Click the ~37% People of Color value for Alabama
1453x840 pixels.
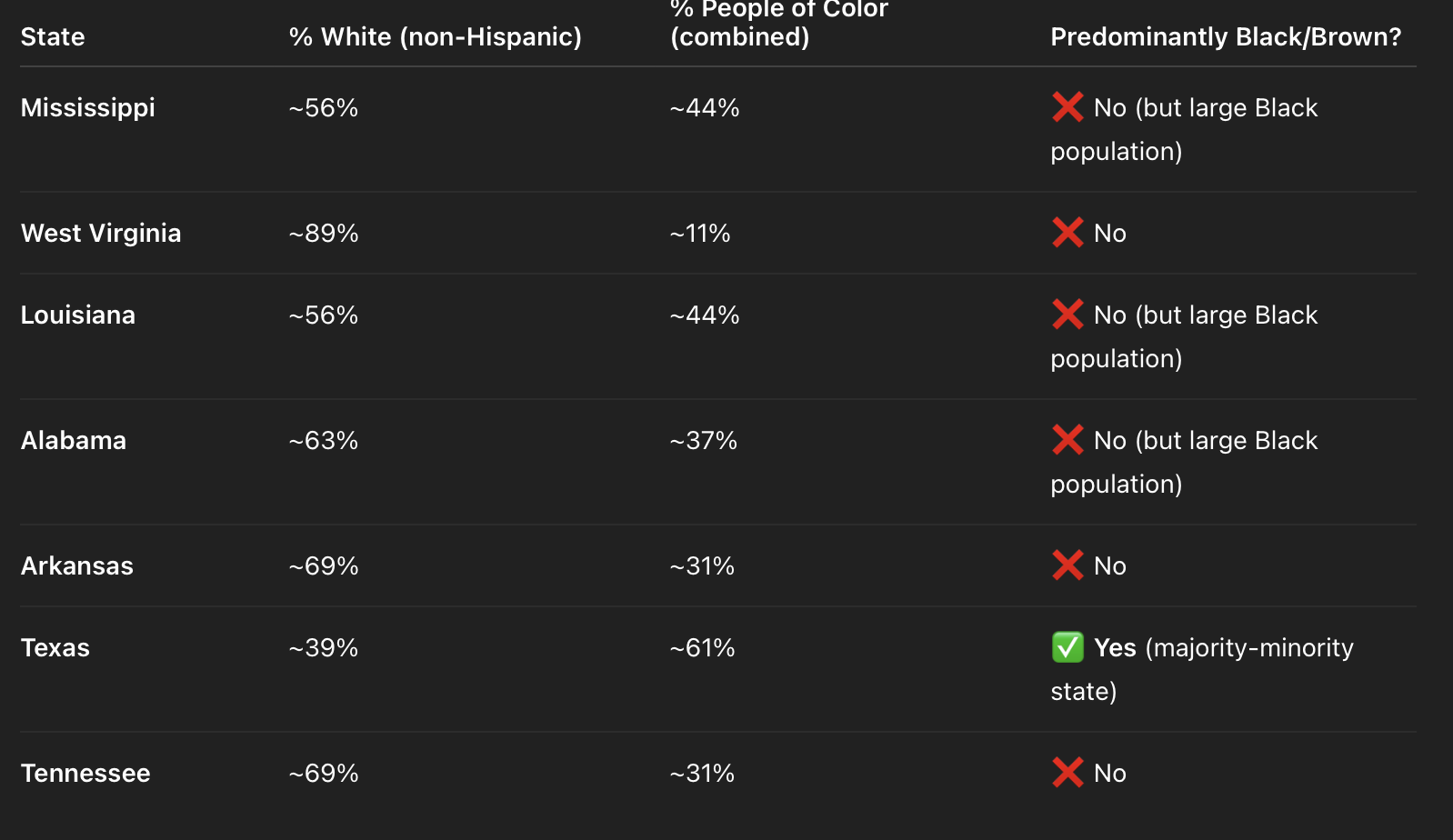[704, 440]
